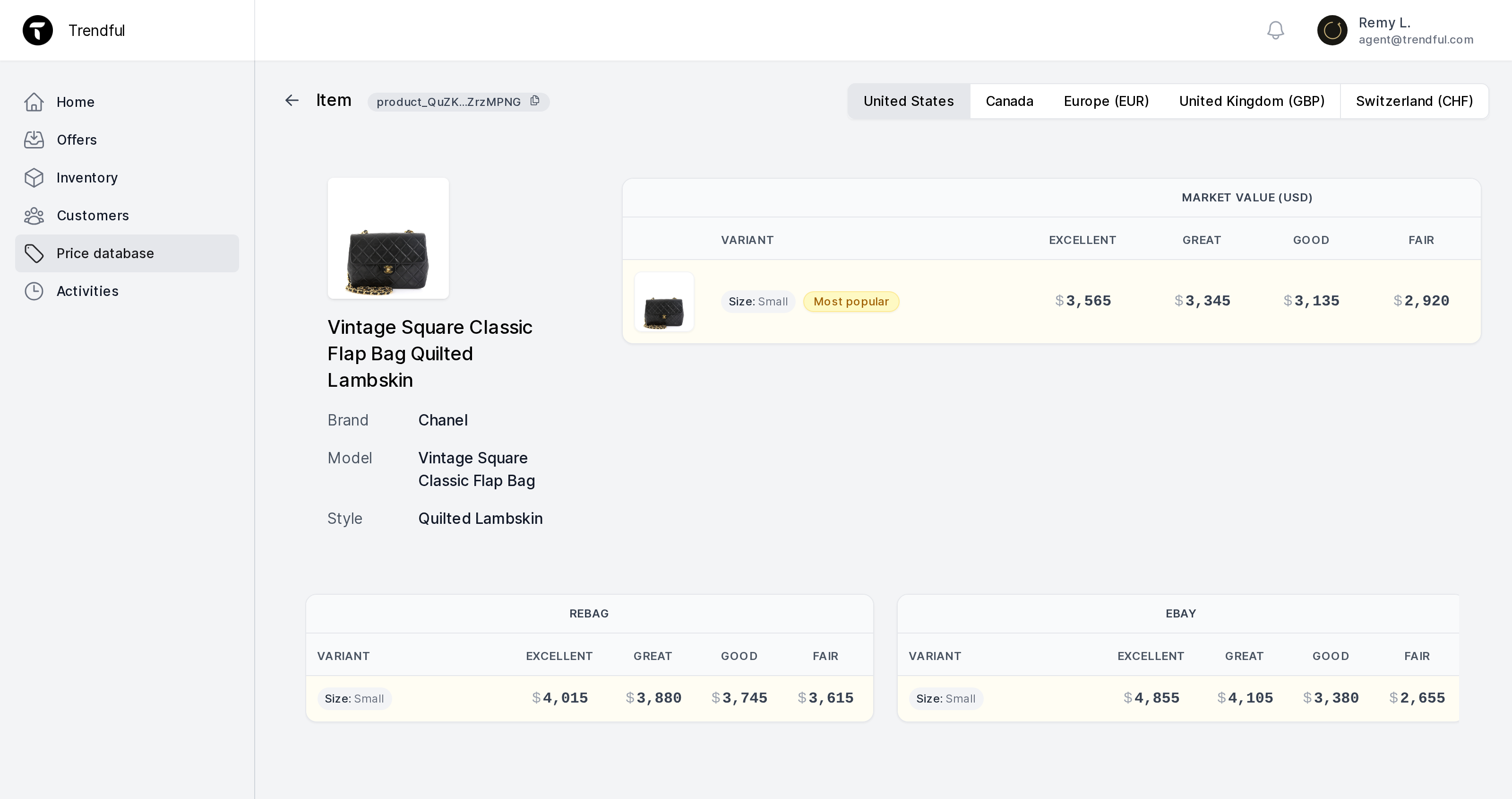Click the Price database tag icon
The height and width of the screenshot is (799, 1512).
coord(34,253)
